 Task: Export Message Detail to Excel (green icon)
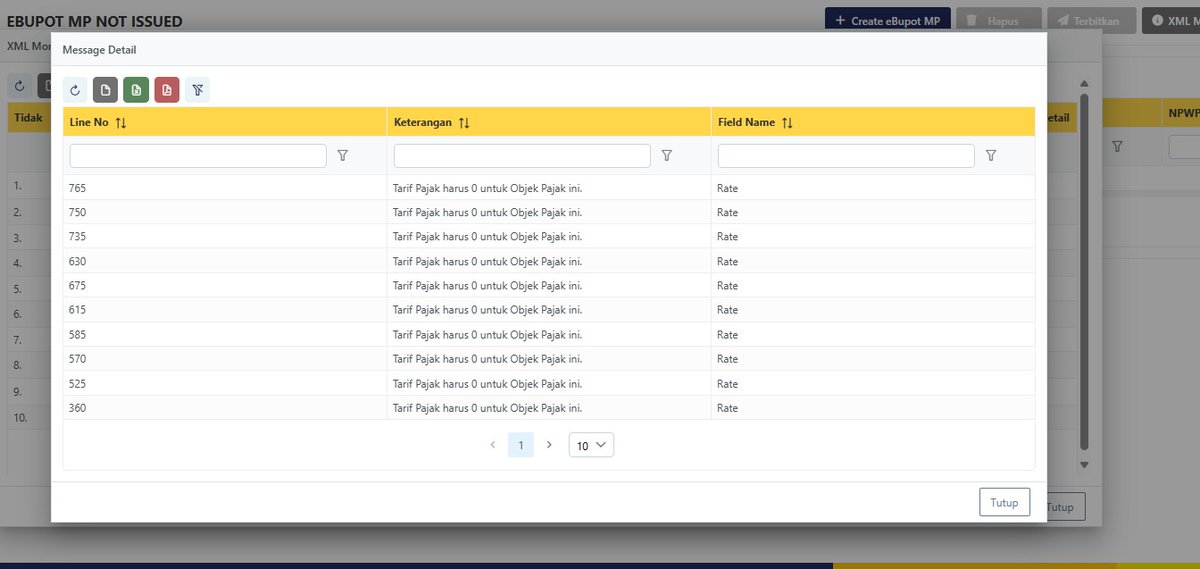136,90
